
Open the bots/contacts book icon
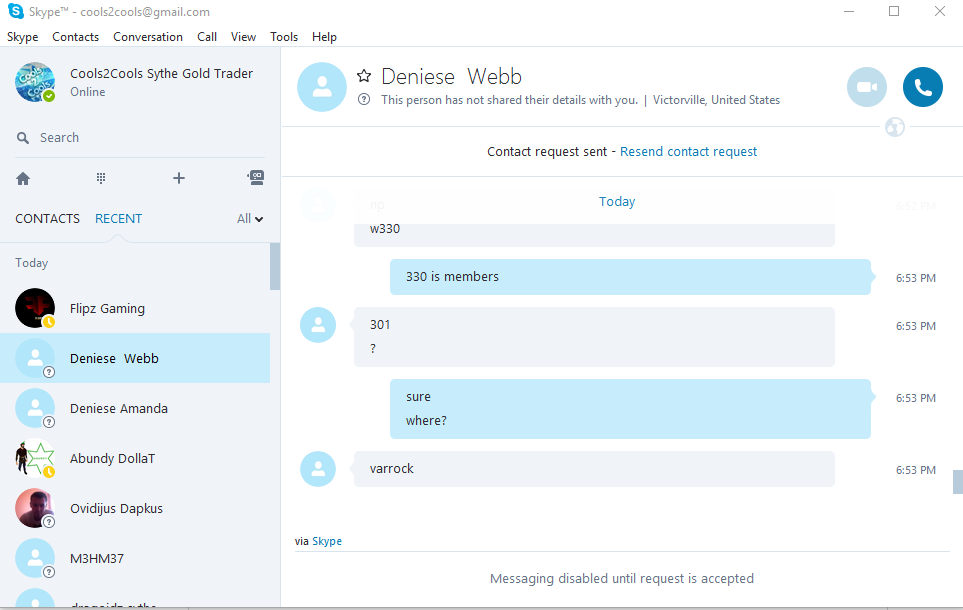[x=256, y=178]
